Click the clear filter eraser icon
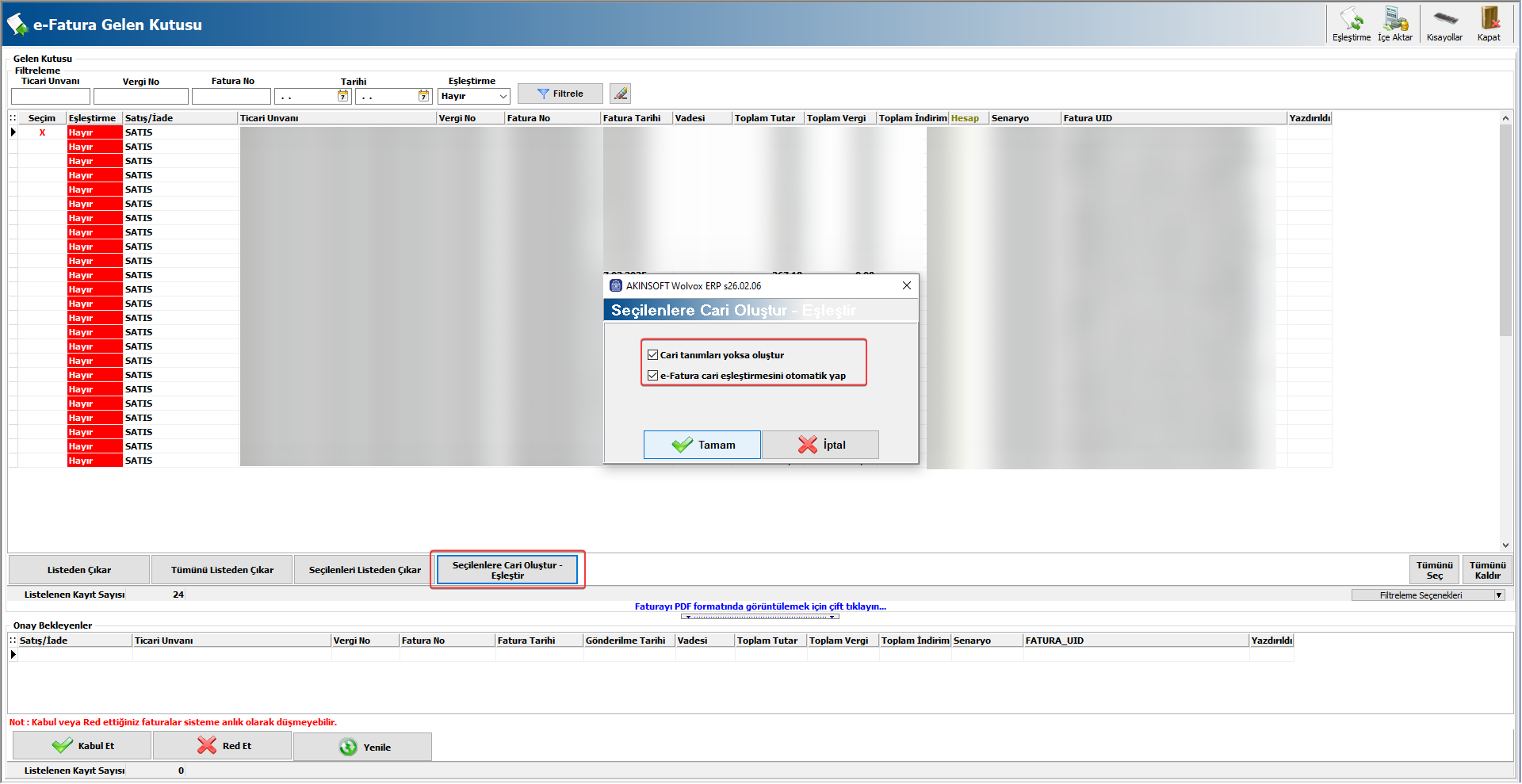 (x=621, y=94)
